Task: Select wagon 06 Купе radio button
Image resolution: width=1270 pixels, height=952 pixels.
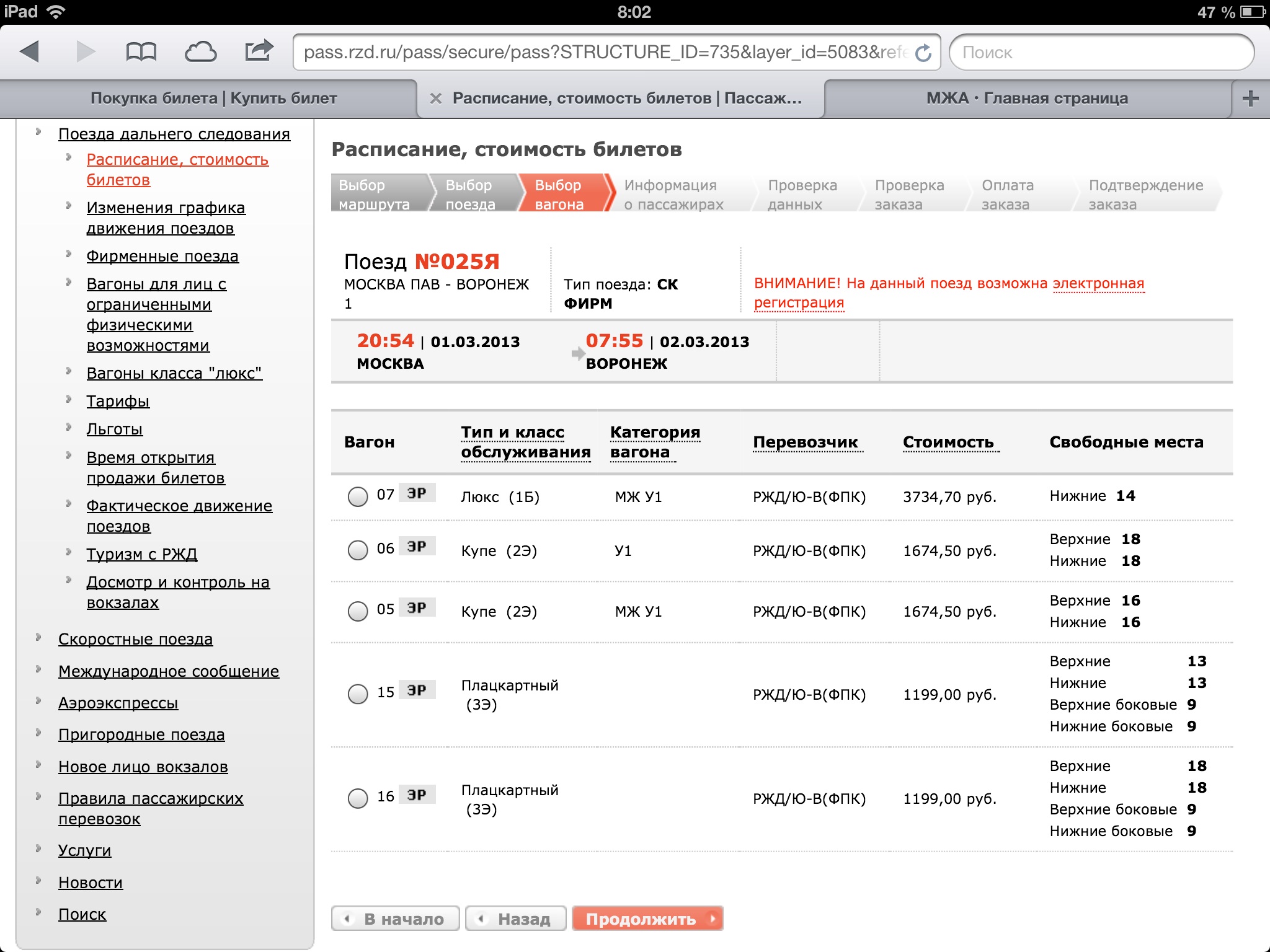Action: [358, 550]
